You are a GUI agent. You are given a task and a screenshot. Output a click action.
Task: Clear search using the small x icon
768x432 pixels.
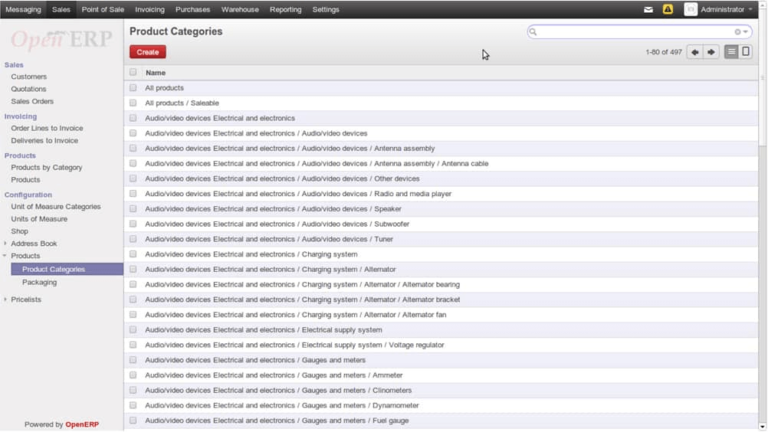point(738,32)
